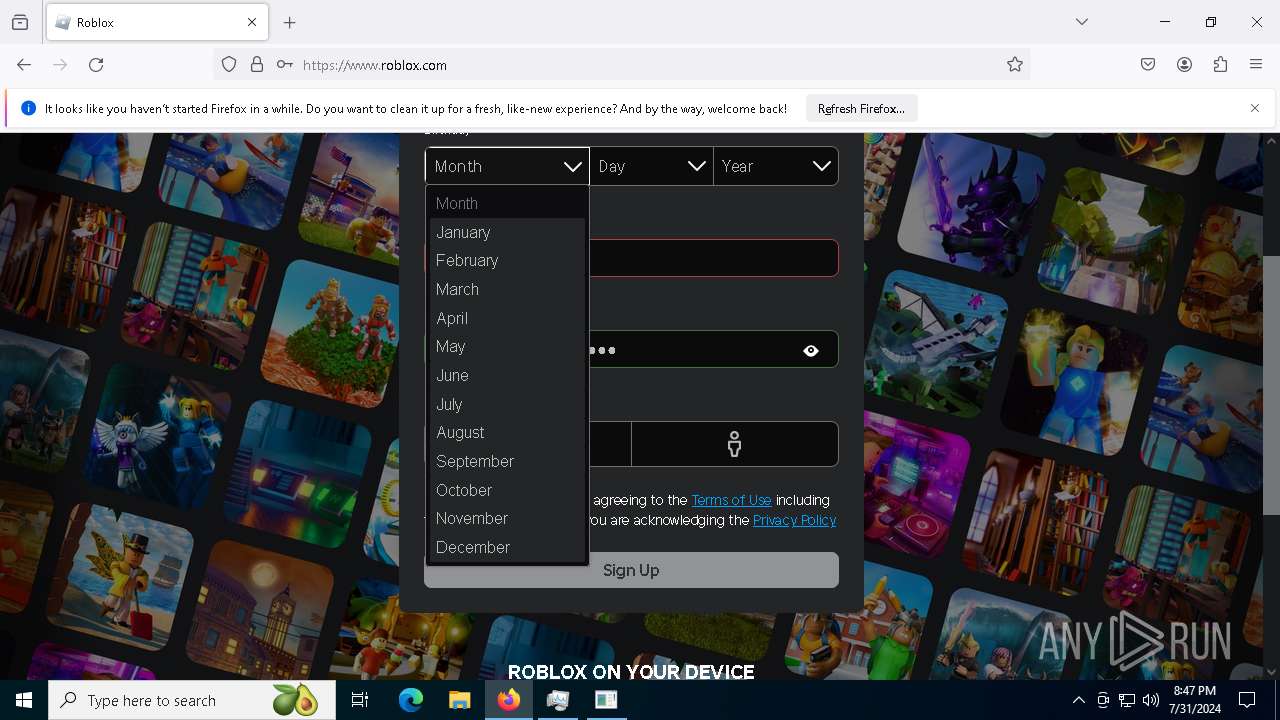
Task: Click the Firefox taskbar icon
Action: click(x=509, y=700)
